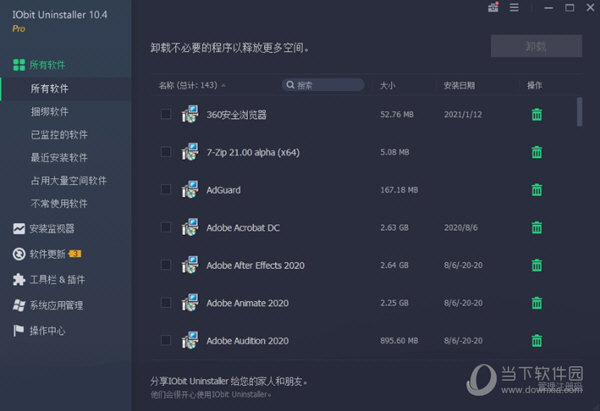Open 工具栏 & 插件 section
This screenshot has width=600, height=411.
point(57,280)
